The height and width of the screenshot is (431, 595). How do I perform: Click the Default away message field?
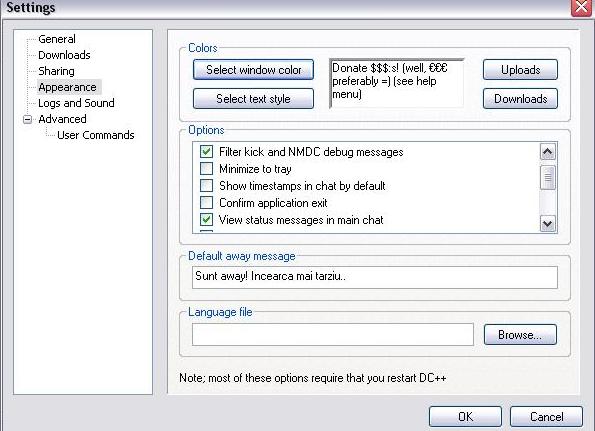[375, 277]
